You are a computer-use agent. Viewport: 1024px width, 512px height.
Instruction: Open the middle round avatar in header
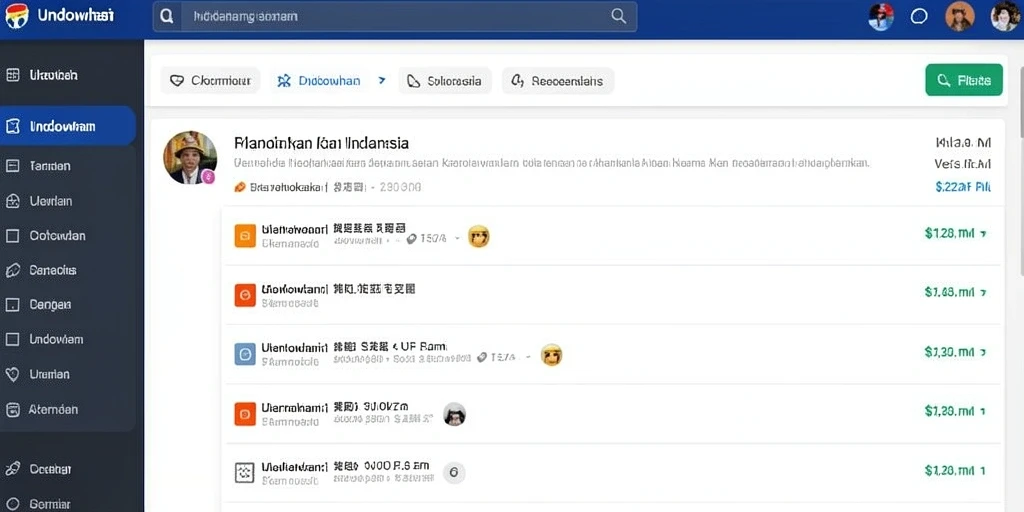pyautogui.click(x=959, y=16)
